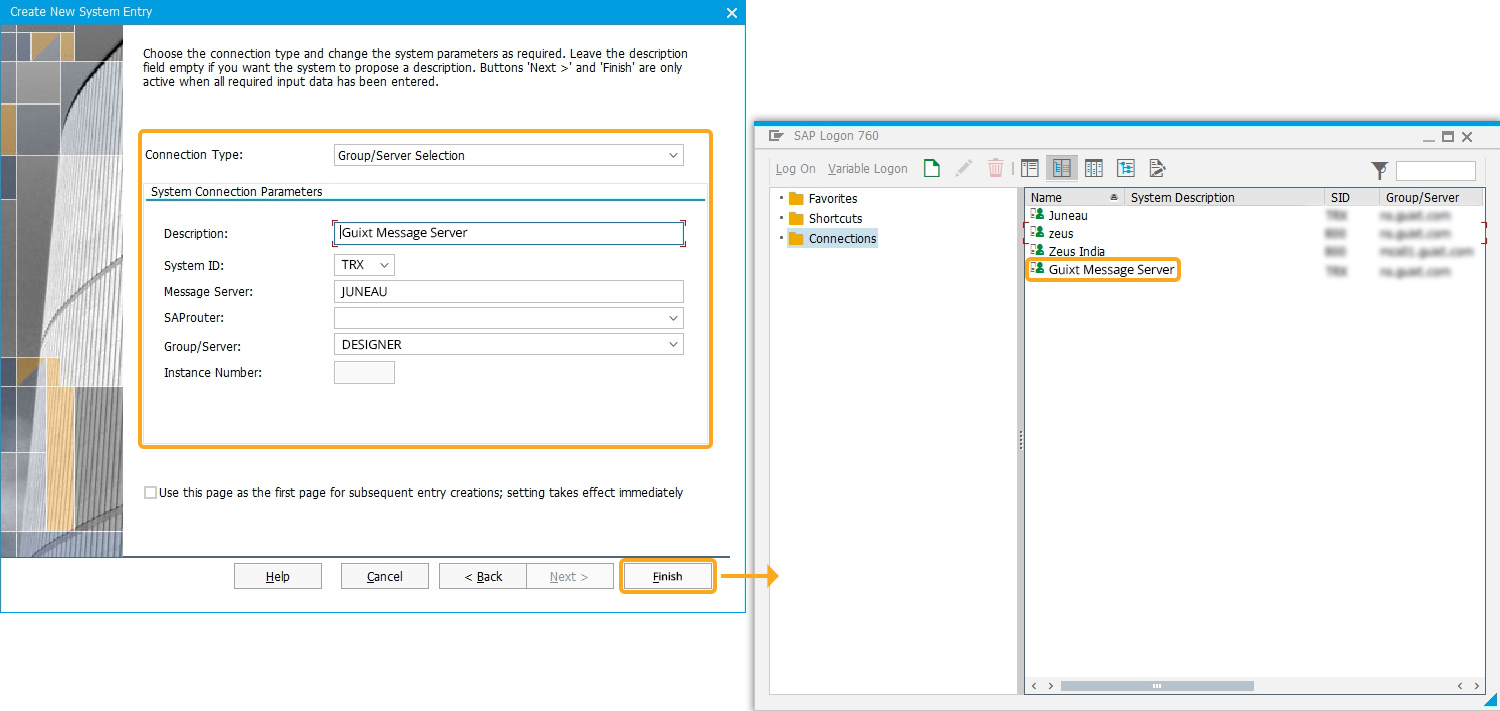The height and width of the screenshot is (711, 1500).
Task: Click the Back button
Action: [482, 576]
